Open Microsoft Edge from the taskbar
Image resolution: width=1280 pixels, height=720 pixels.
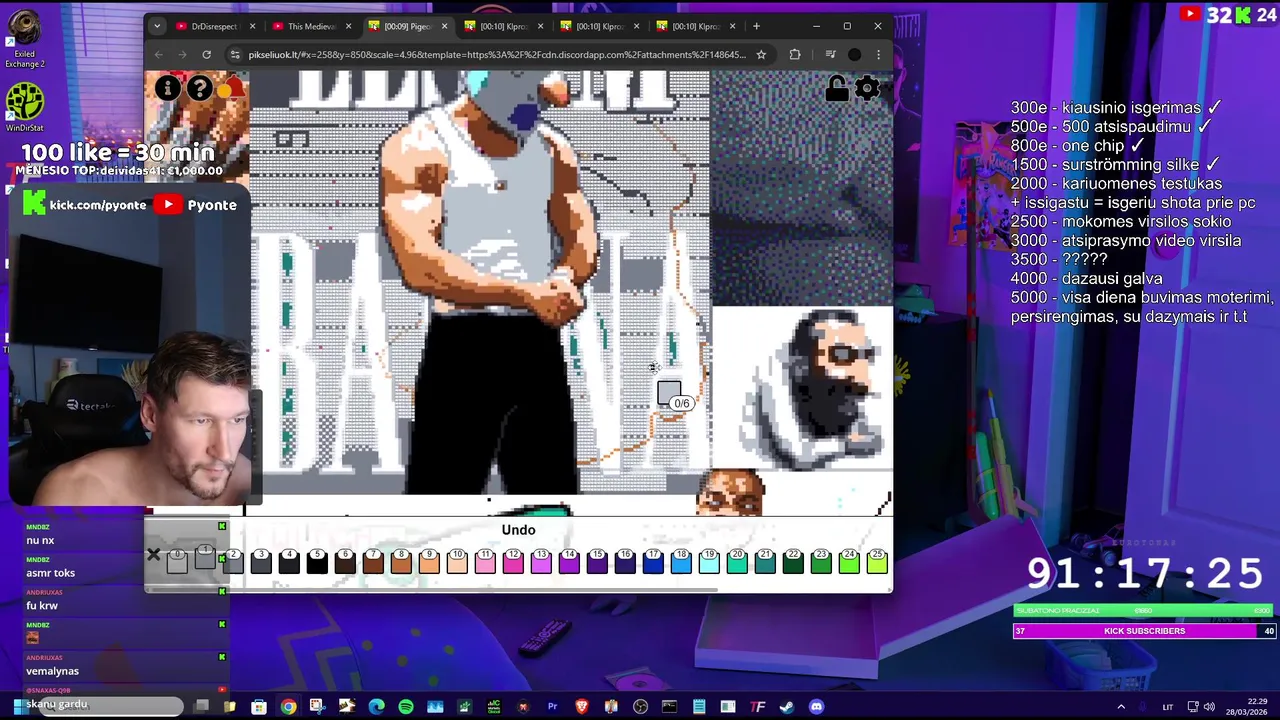[x=376, y=707]
